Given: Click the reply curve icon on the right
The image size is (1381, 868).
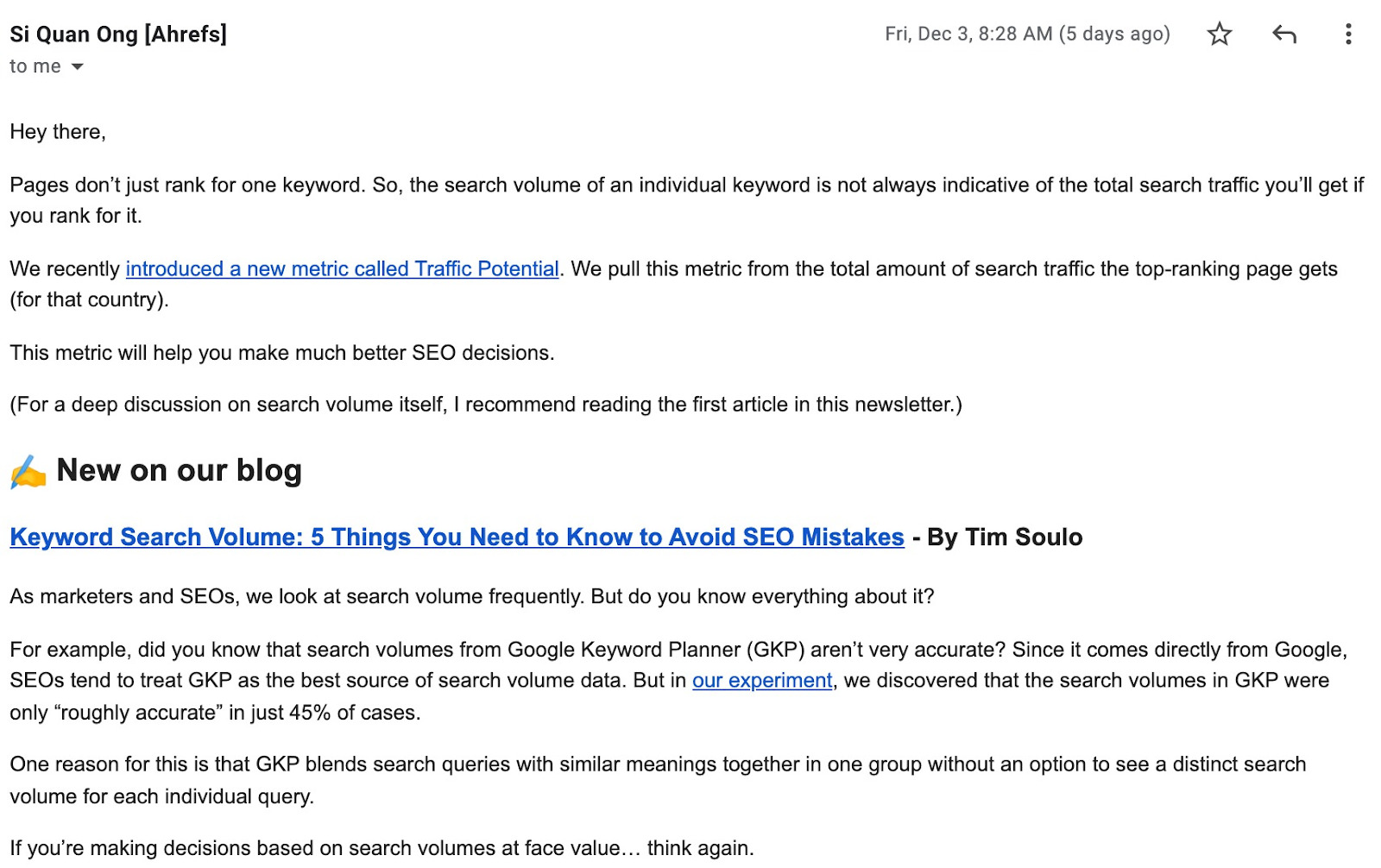Looking at the screenshot, I should (x=1284, y=34).
